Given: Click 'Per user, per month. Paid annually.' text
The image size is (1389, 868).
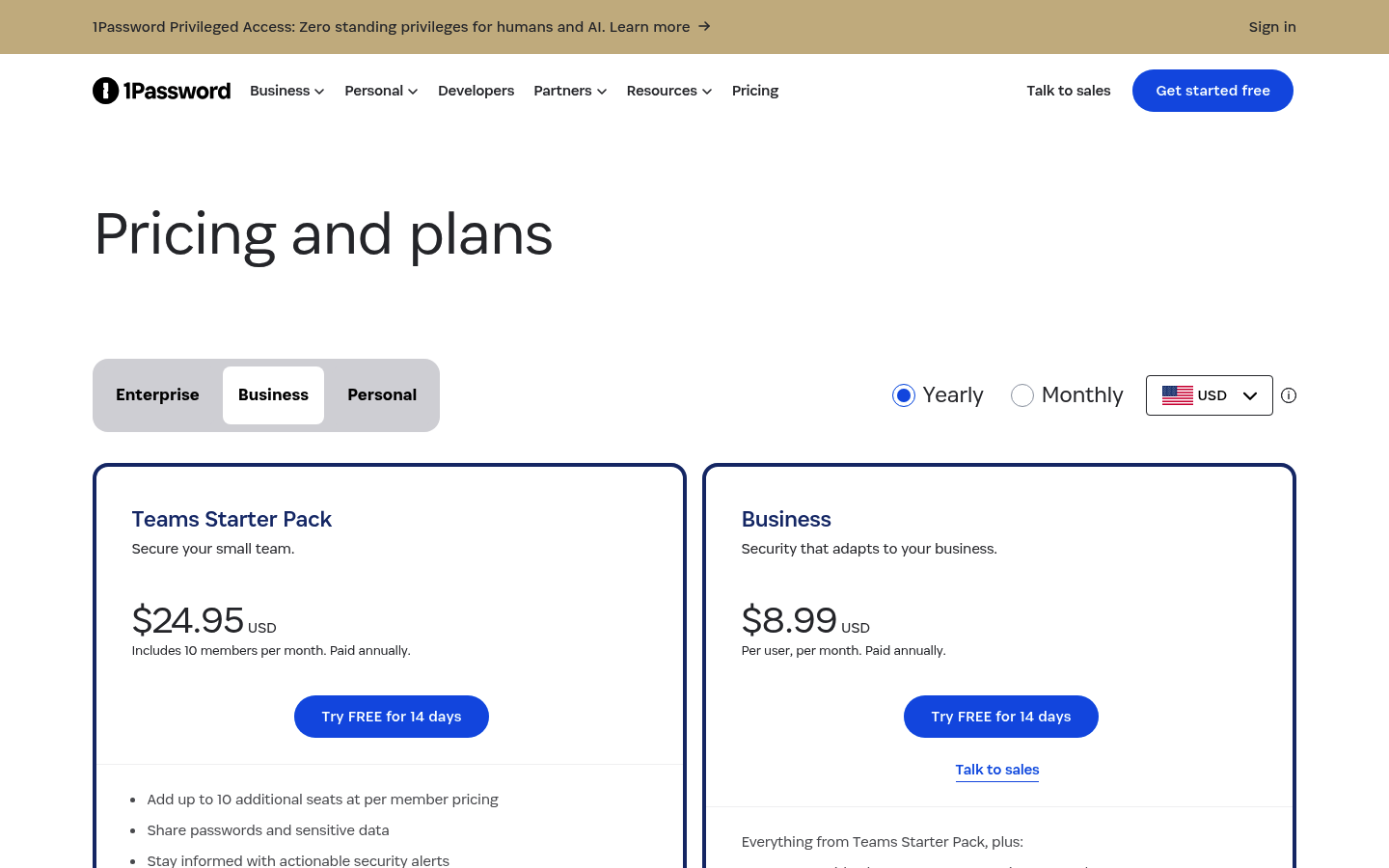Looking at the screenshot, I should pos(844,651).
